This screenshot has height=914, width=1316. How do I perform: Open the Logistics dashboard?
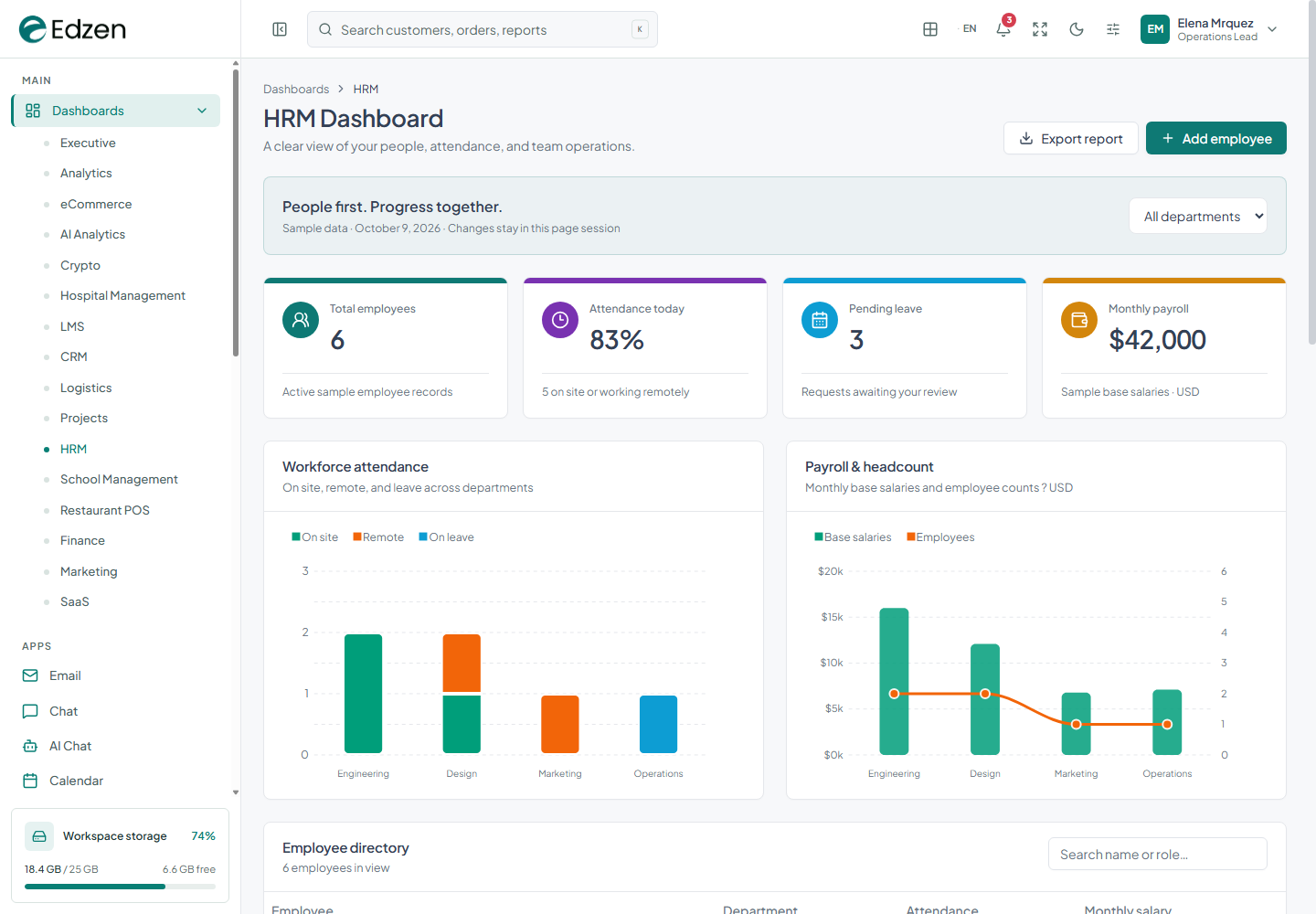[x=86, y=388]
